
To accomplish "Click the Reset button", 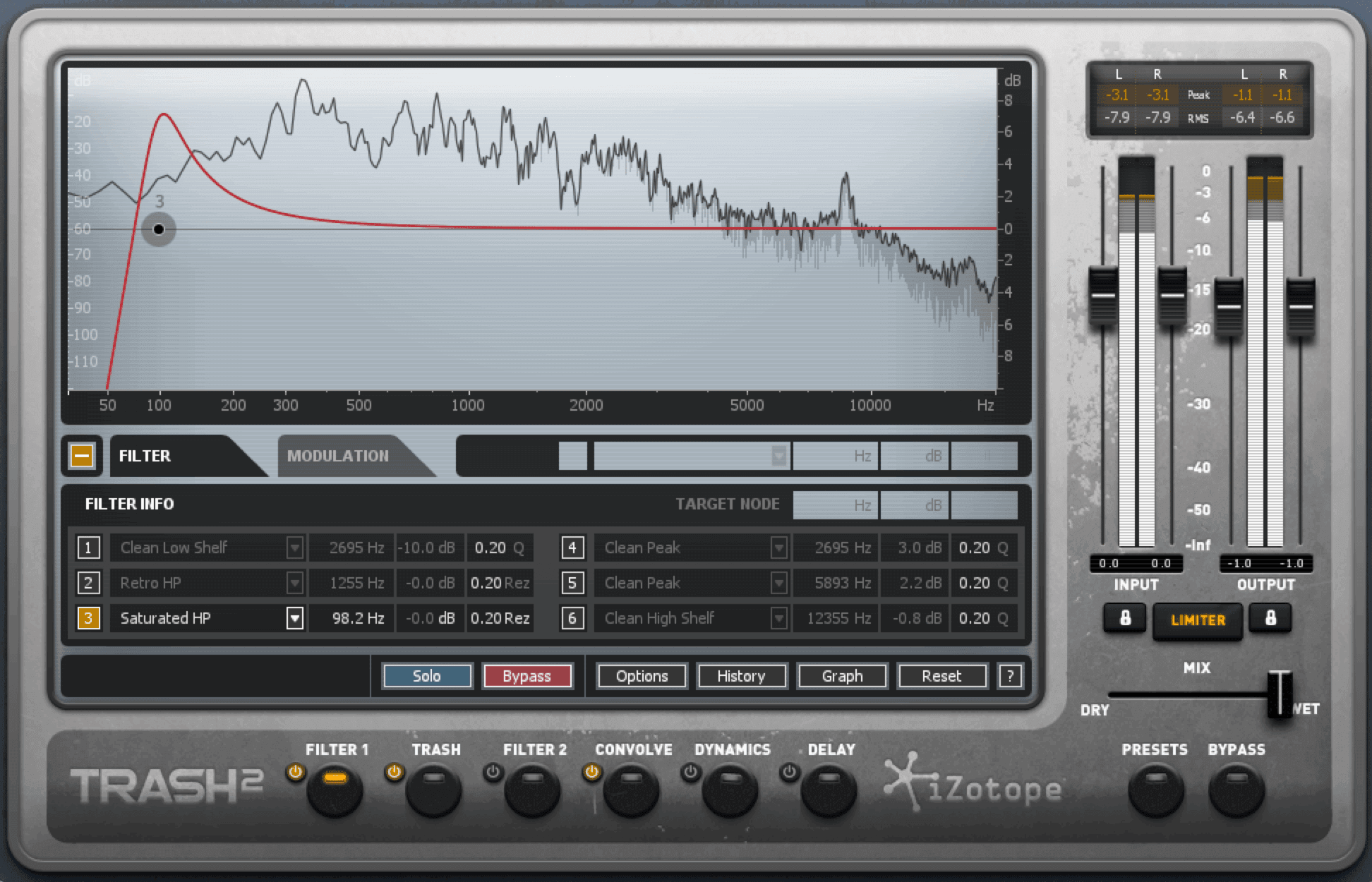I will click(x=942, y=676).
